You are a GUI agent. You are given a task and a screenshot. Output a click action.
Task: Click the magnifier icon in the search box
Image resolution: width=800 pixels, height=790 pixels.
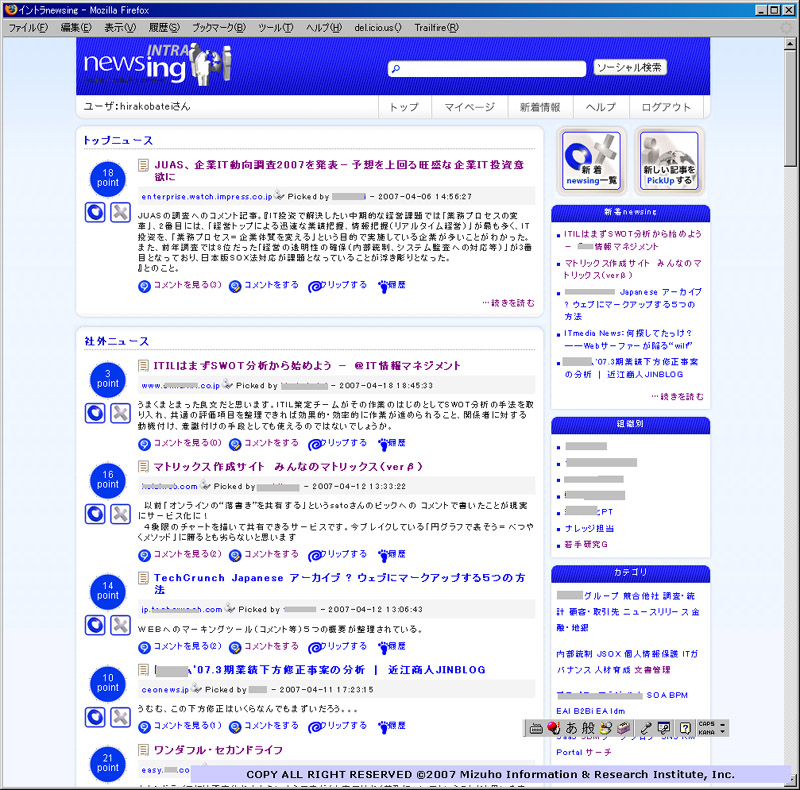(x=396, y=68)
